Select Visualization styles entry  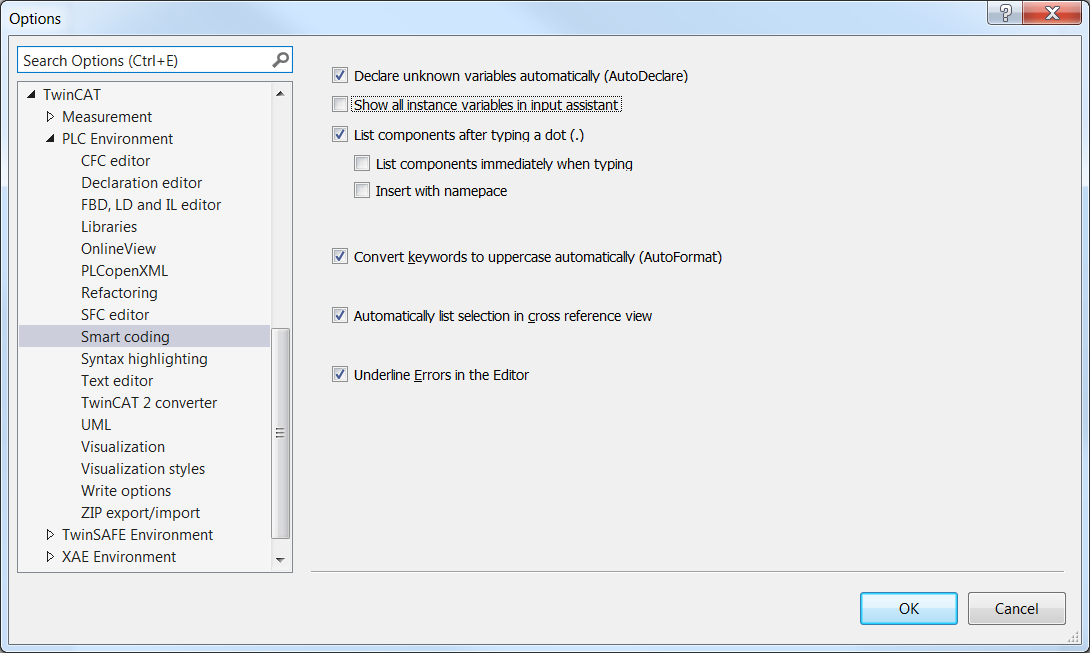click(x=143, y=469)
